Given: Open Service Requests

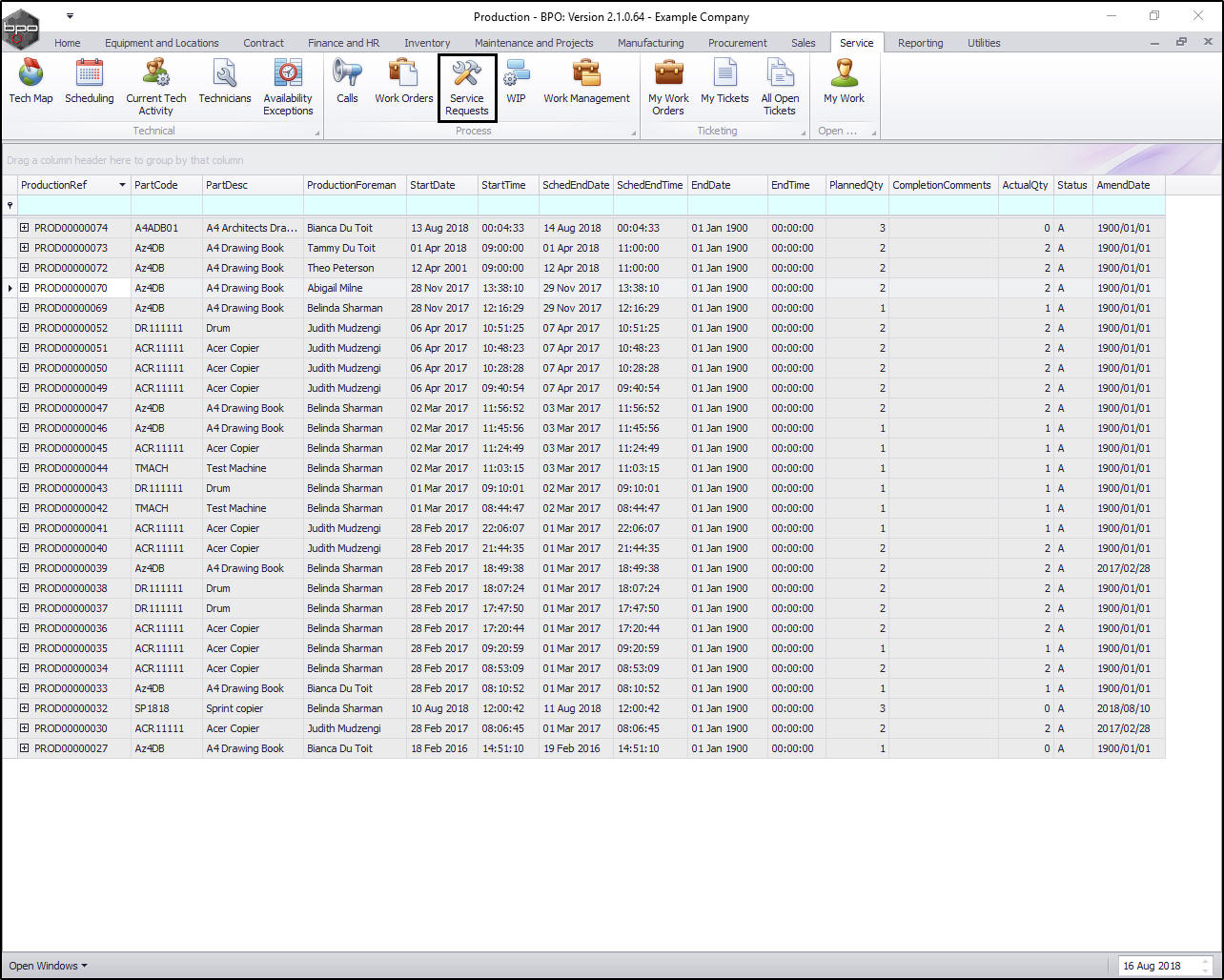Looking at the screenshot, I should point(467,87).
